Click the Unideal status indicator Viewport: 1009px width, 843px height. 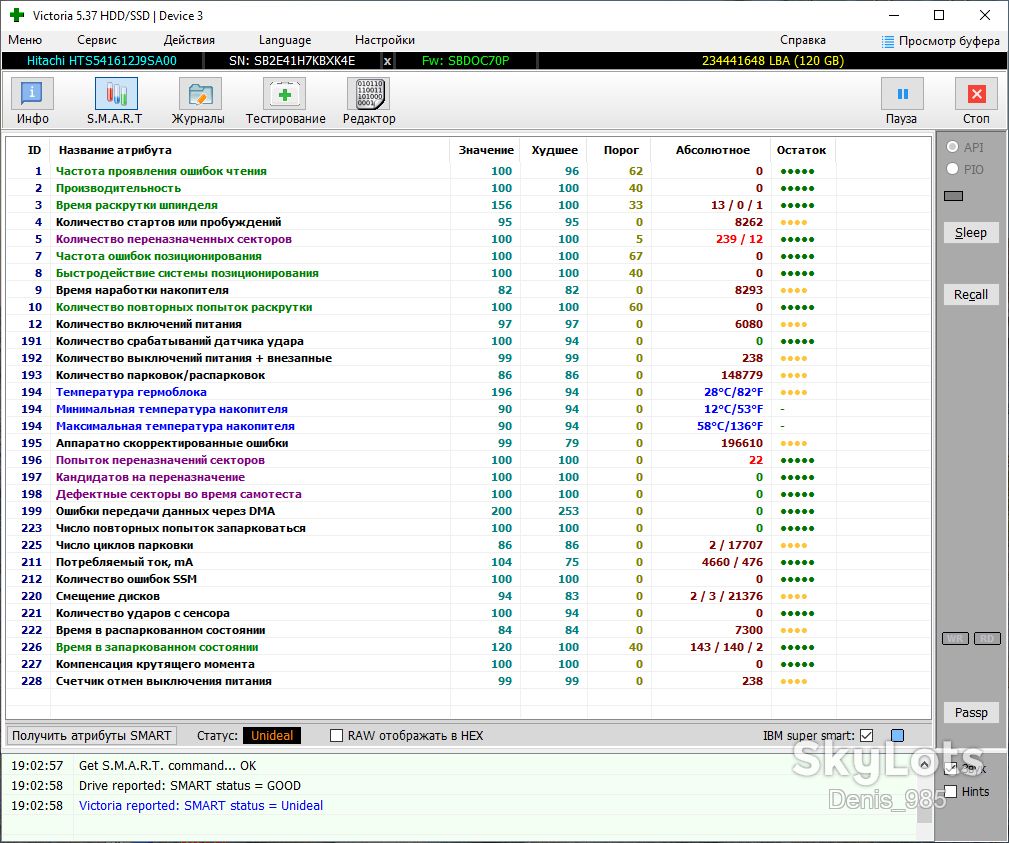point(272,736)
